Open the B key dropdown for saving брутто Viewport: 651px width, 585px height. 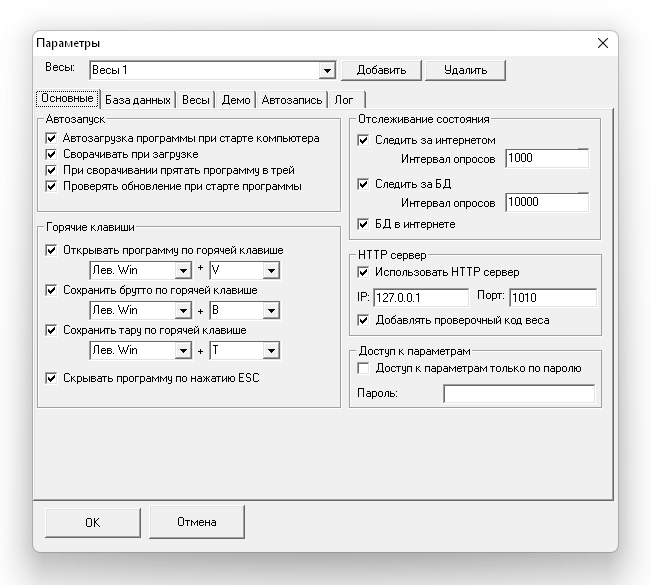pyautogui.click(x=271, y=311)
